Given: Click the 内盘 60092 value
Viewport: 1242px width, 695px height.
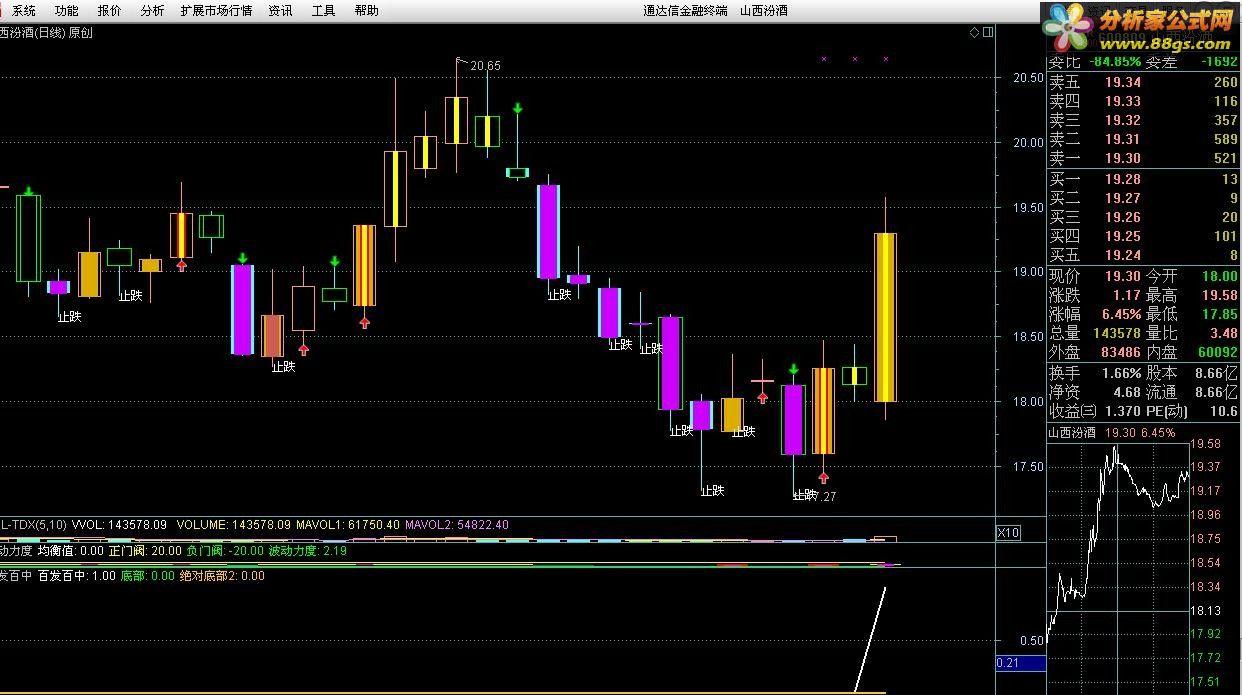Looking at the screenshot, I should click(1216, 352).
